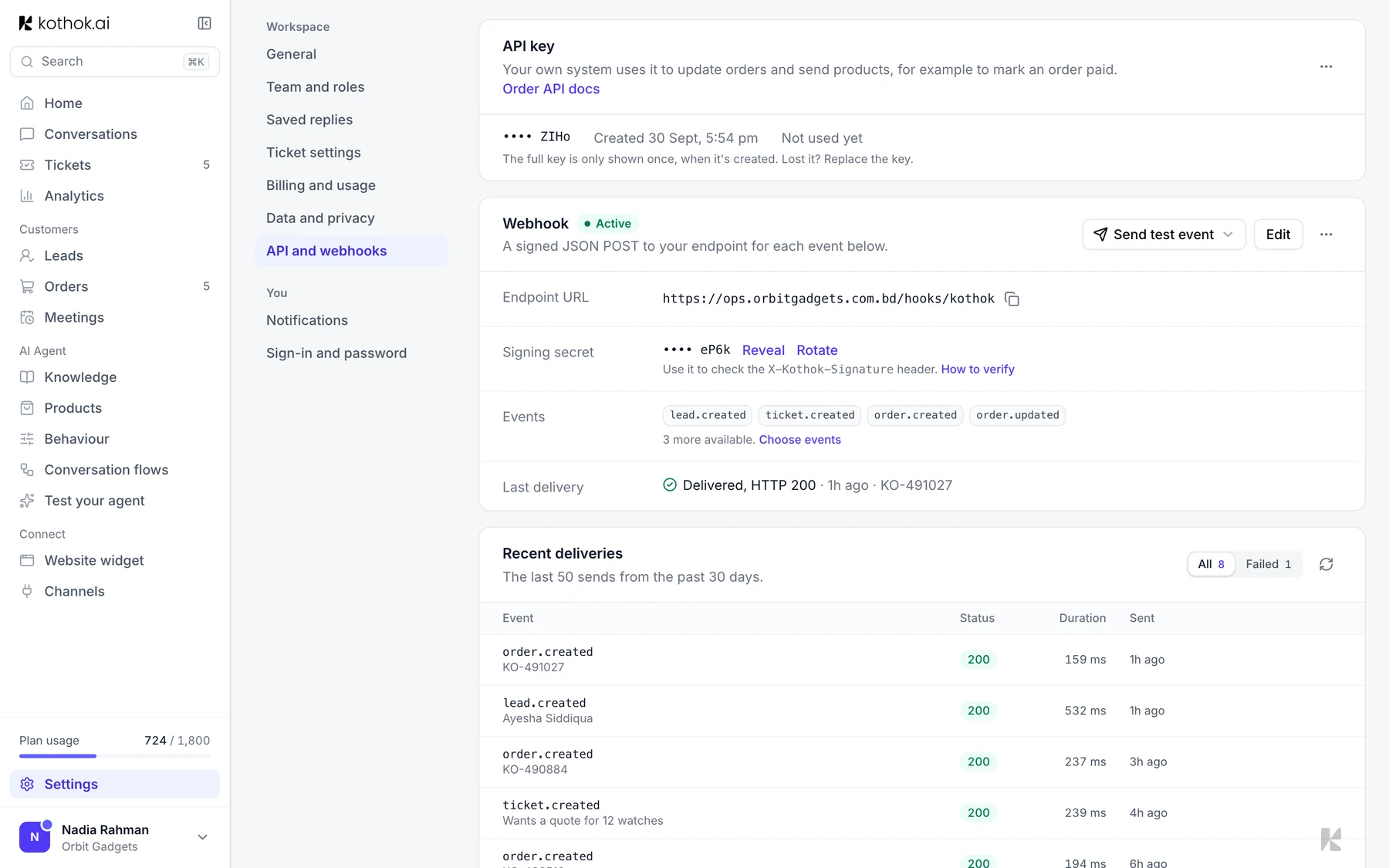Copy the endpoint URL
The width and height of the screenshot is (1389, 868).
[1012, 299]
